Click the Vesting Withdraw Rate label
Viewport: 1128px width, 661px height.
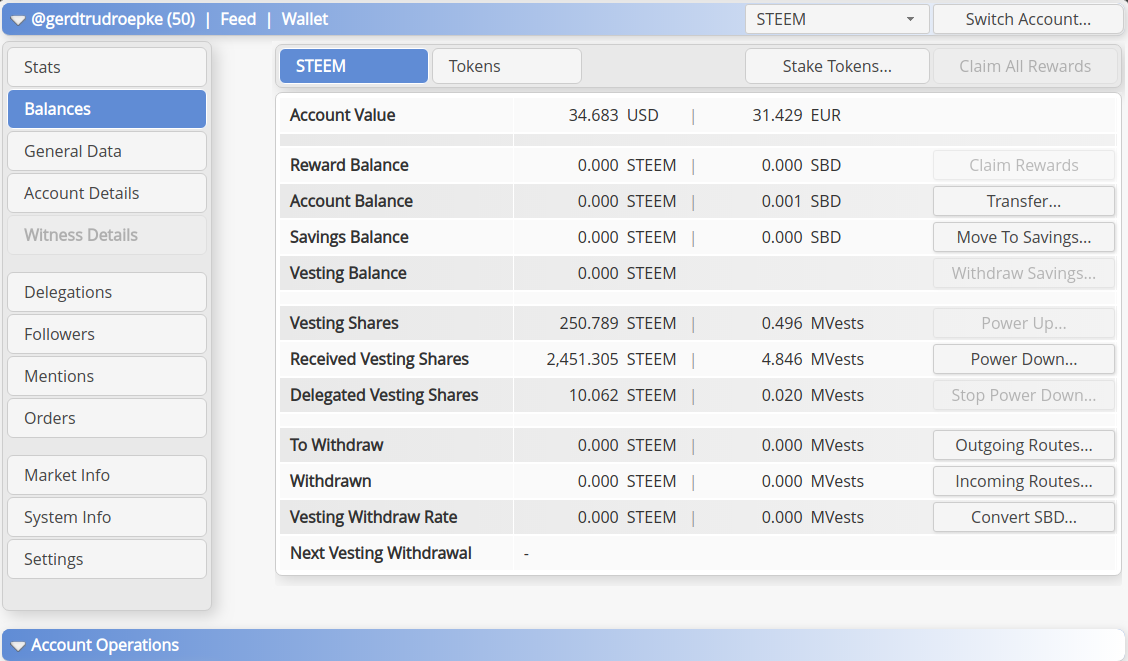point(373,517)
